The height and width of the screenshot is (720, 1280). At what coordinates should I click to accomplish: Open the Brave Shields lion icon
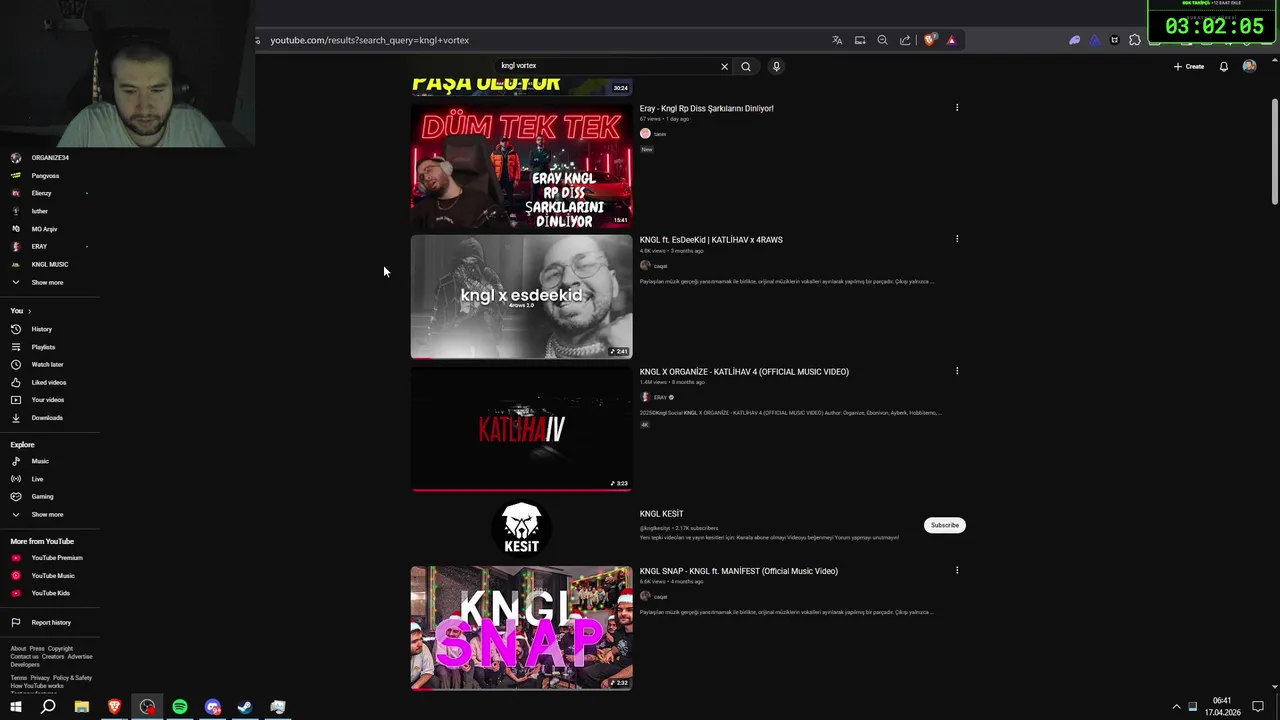930,40
